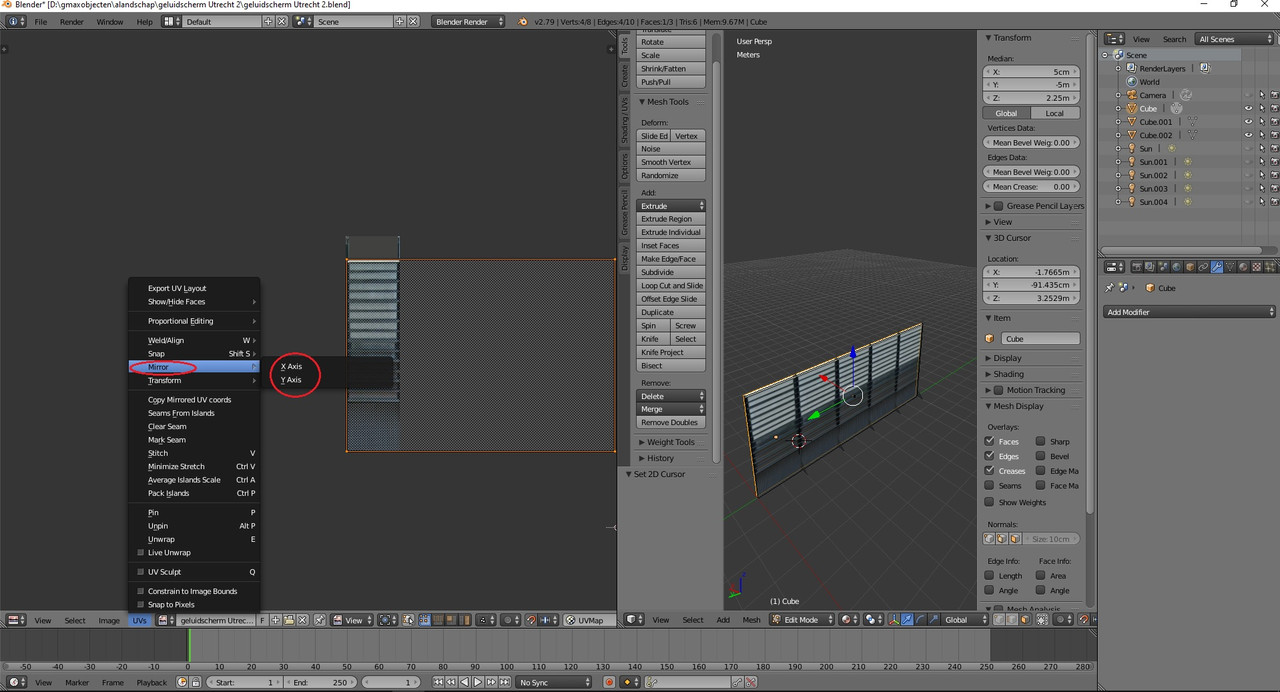Viewport: 1280px width, 692px height.
Task: Enable the Sharp overlay checkbox
Action: (1041, 441)
